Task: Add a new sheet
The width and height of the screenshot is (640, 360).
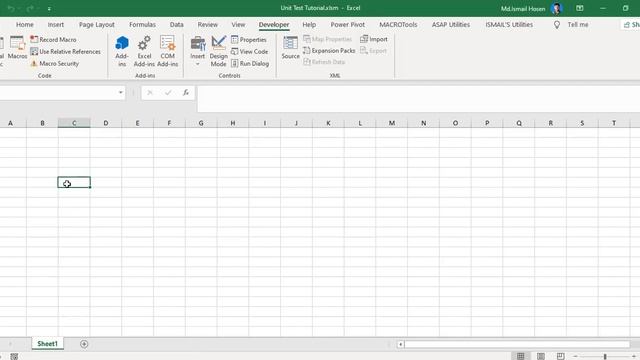Action: point(84,344)
